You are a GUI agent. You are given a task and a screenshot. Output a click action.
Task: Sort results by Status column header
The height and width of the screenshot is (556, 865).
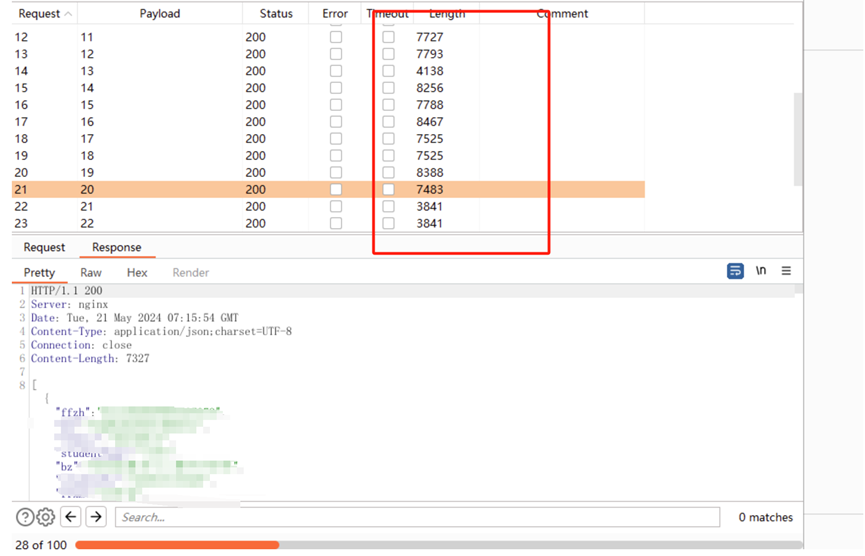click(276, 14)
